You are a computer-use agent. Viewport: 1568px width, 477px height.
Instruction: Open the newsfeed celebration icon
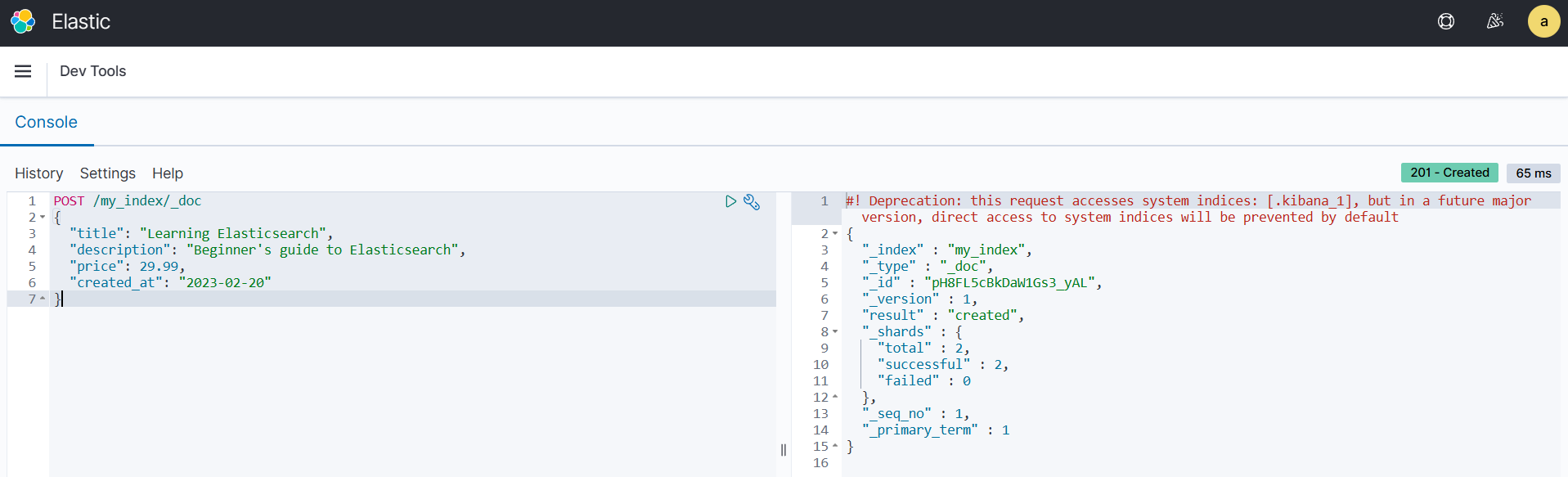[x=1494, y=21]
